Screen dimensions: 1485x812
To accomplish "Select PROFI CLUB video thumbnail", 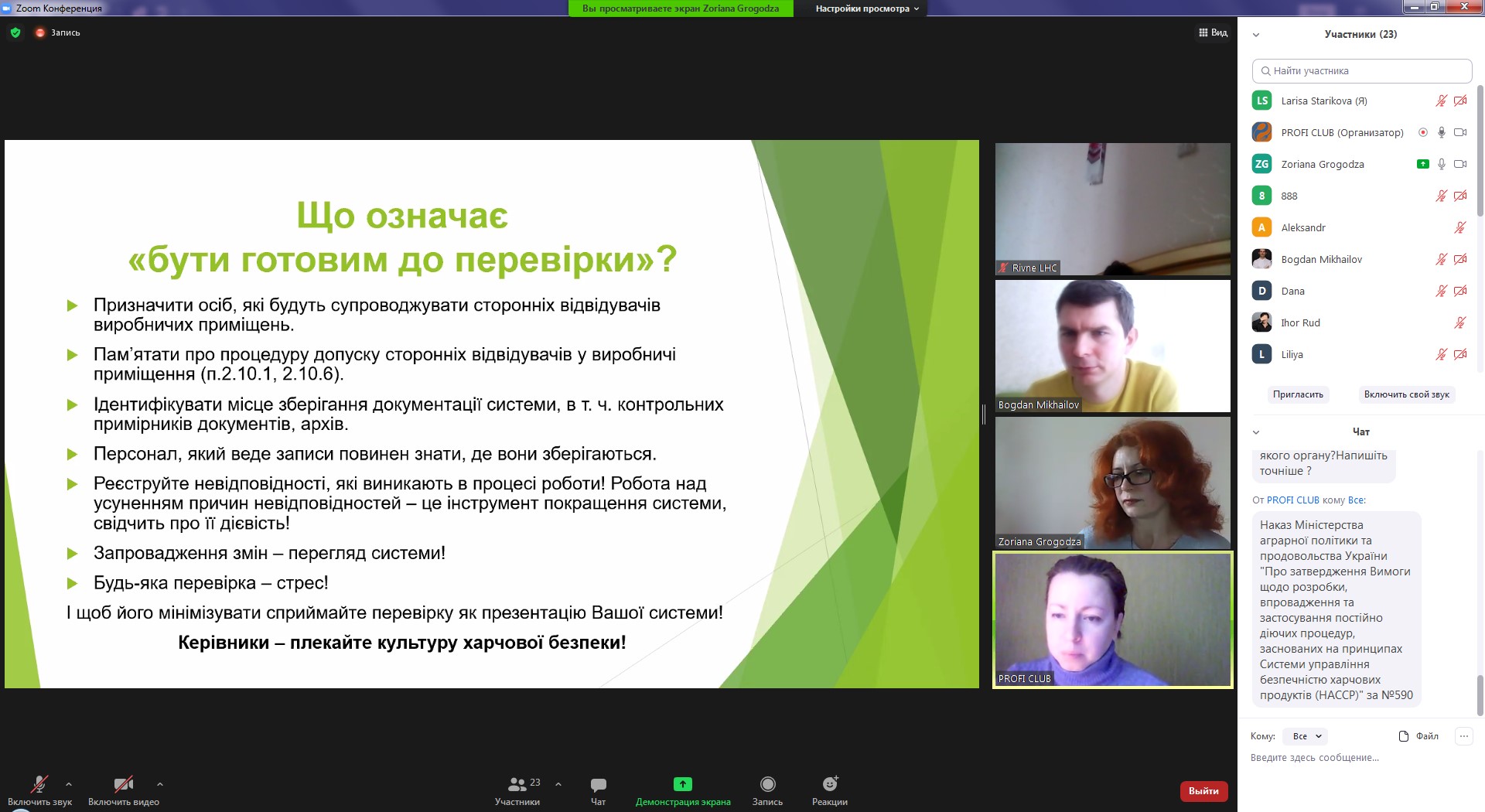I will 1112,619.
